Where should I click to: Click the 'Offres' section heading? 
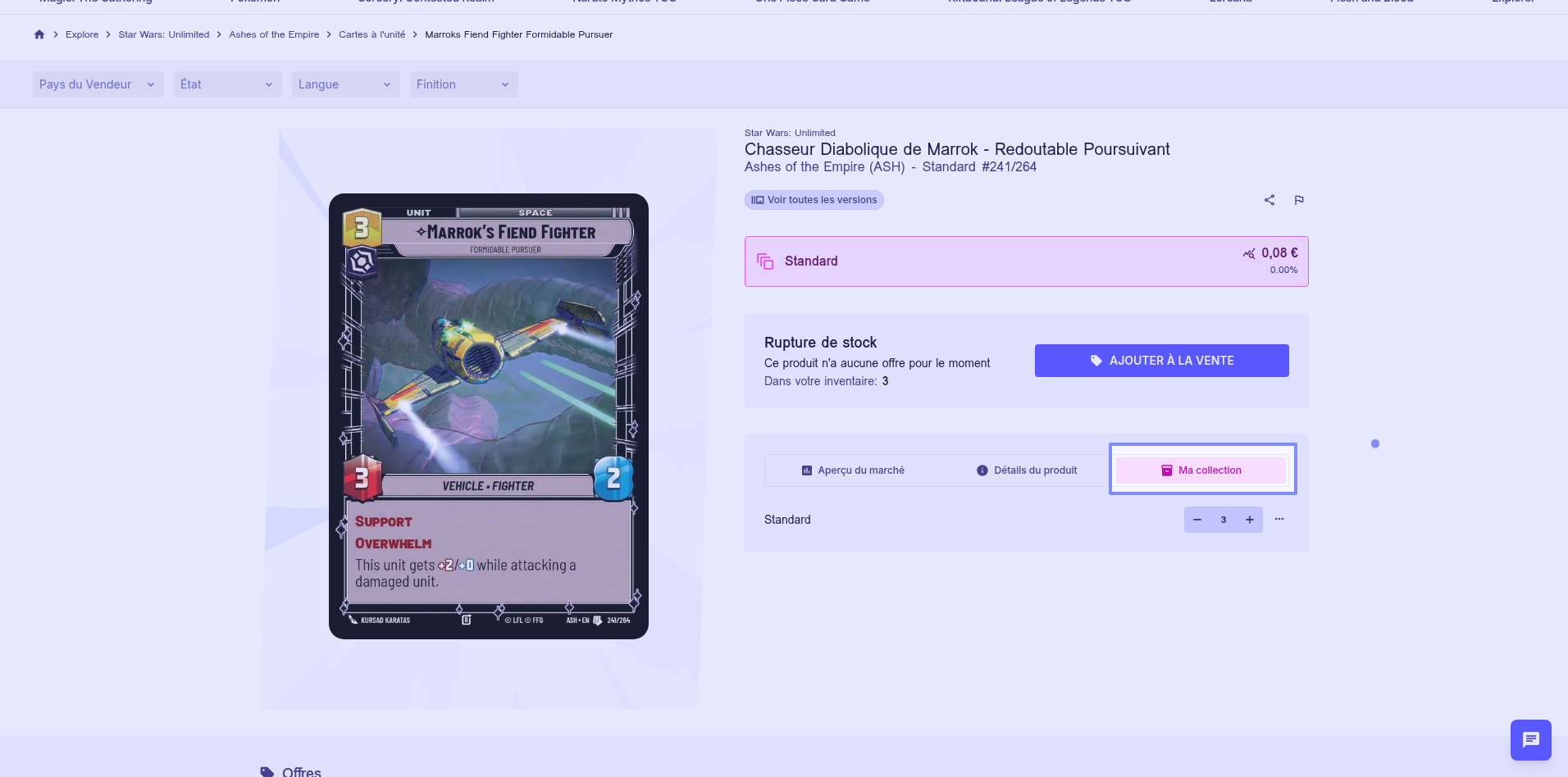coord(302,772)
